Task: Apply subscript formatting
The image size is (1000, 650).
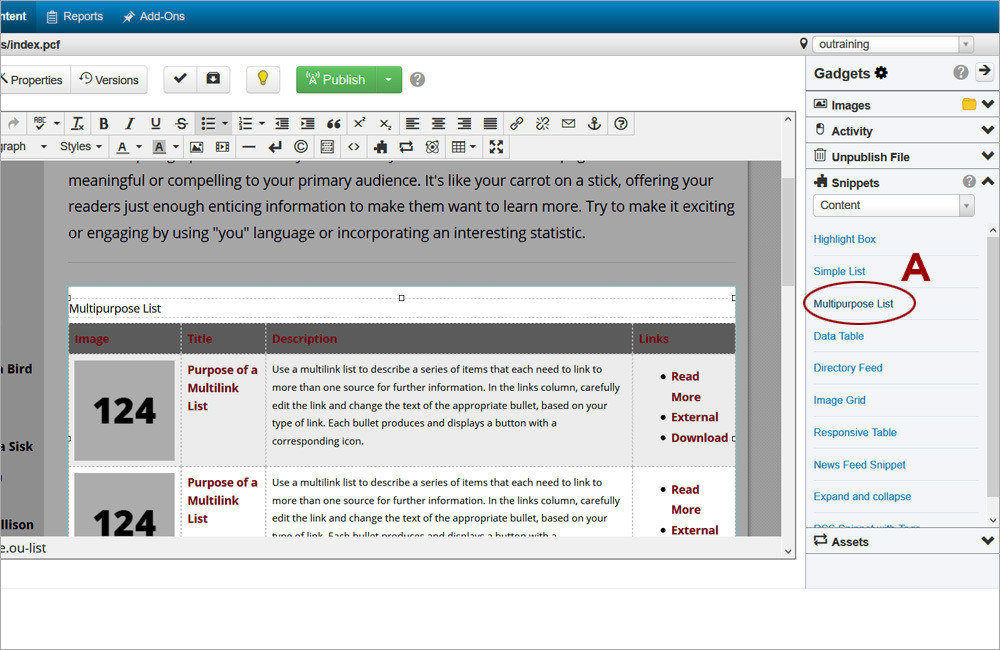Action: point(385,124)
